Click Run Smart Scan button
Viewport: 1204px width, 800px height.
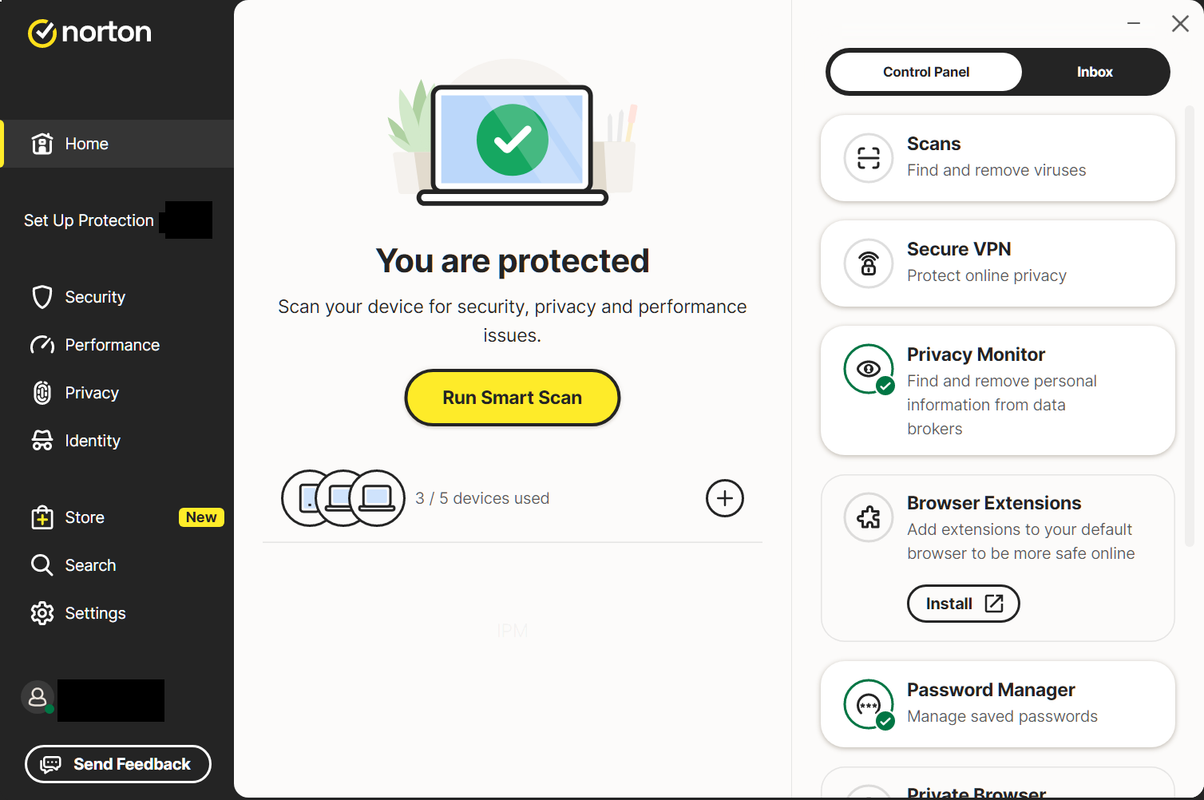click(x=512, y=397)
